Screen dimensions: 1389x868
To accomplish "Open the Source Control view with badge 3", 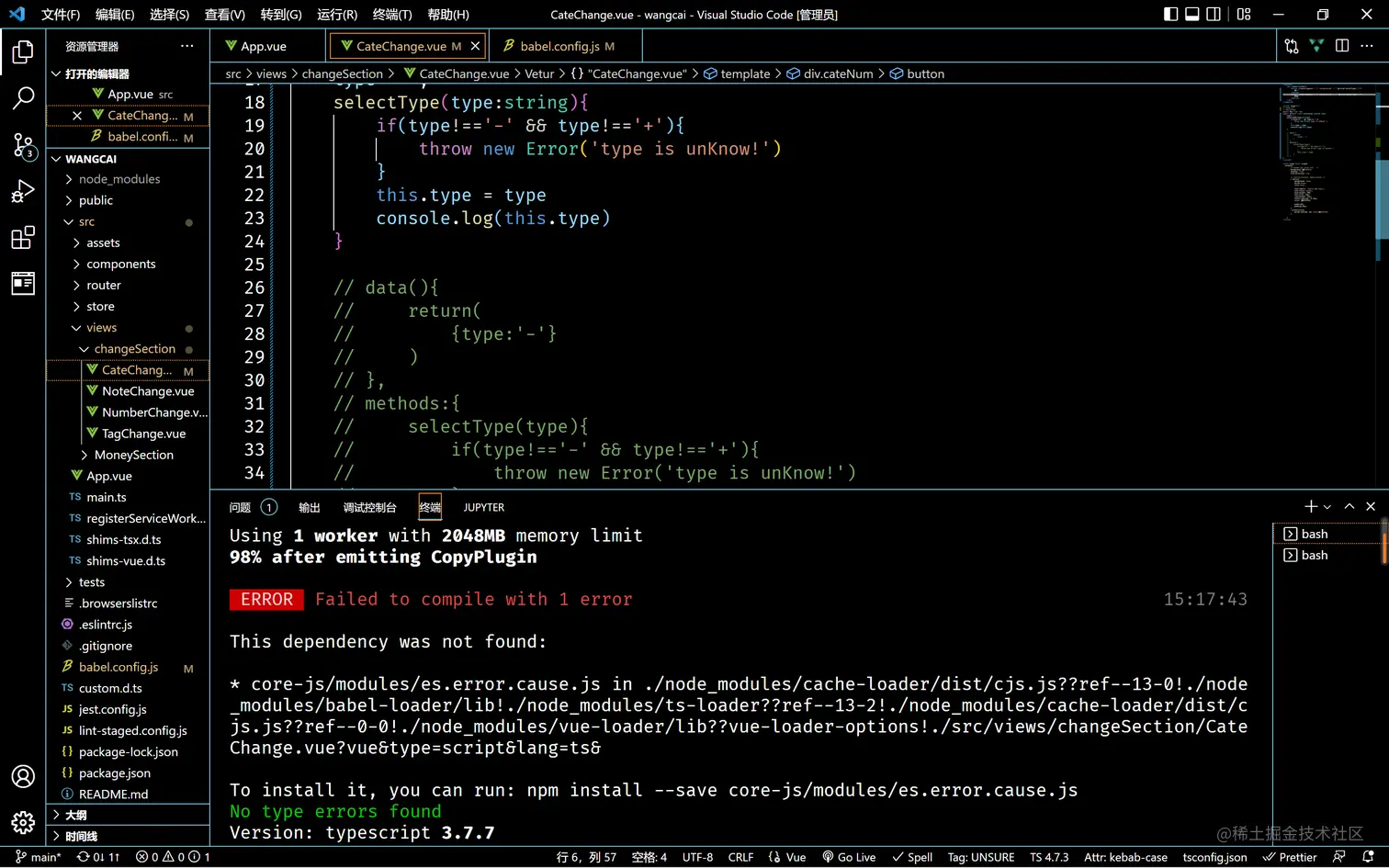I will coord(23,145).
